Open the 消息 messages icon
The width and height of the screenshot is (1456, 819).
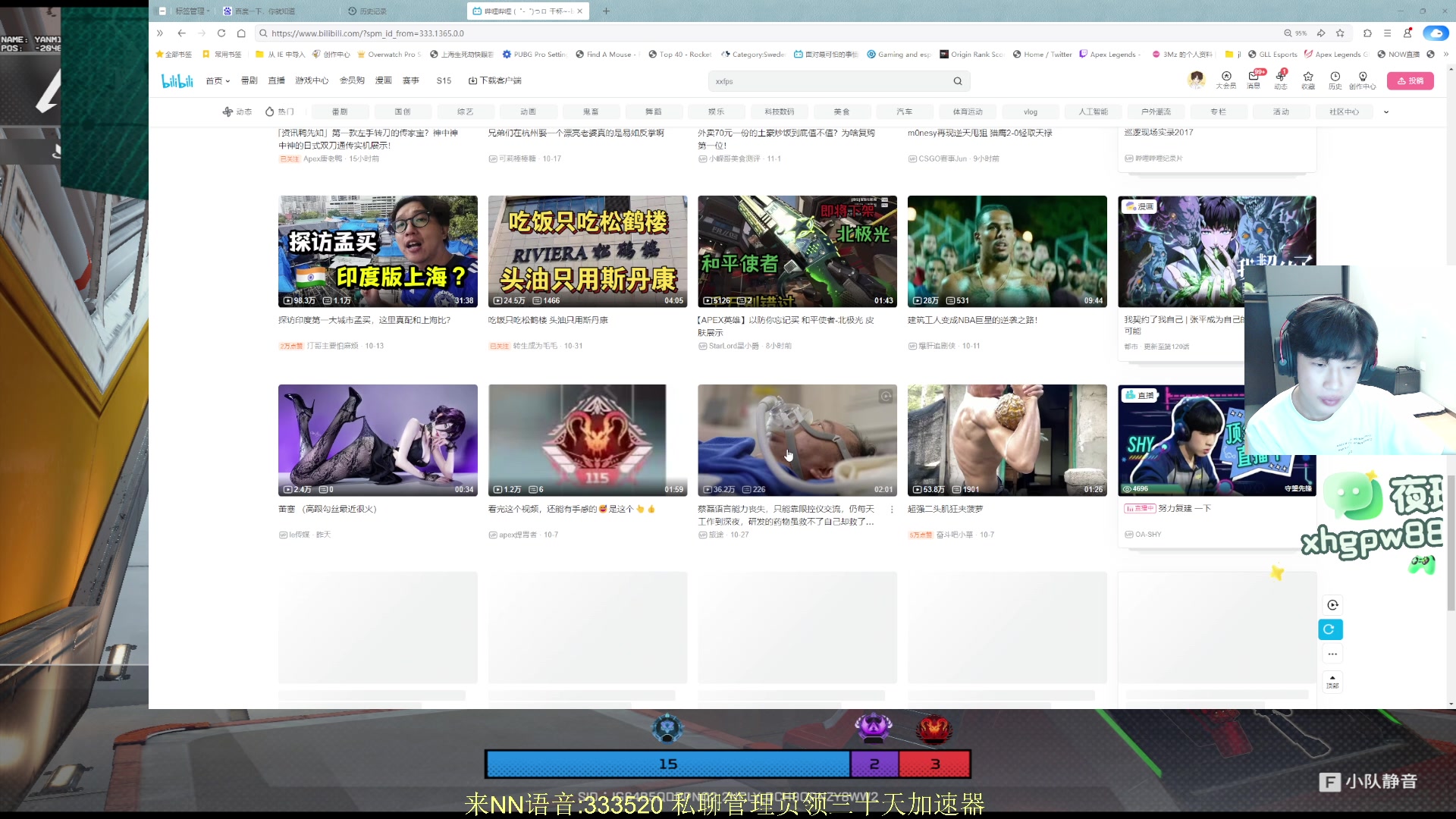[1254, 79]
